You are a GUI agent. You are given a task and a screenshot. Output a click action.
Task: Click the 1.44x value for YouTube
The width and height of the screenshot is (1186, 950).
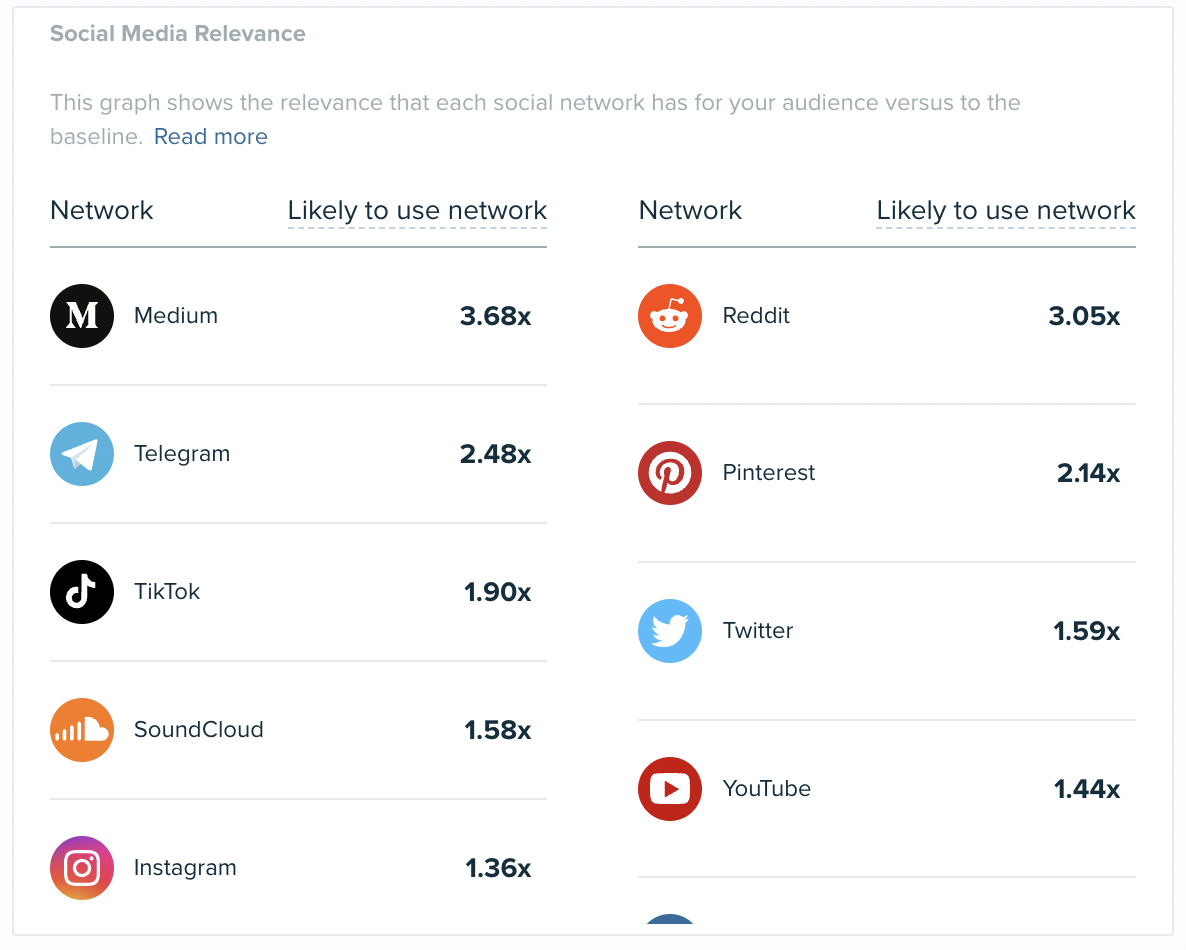click(x=1086, y=789)
